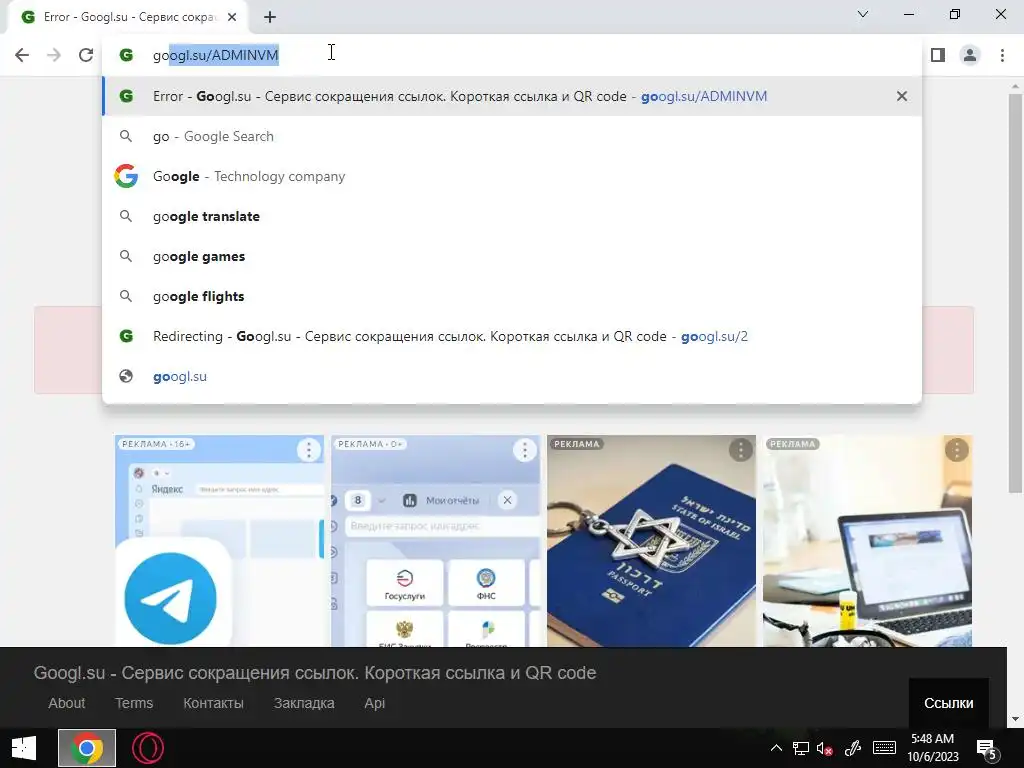Open the Telegram ad thumbnail

click(219, 541)
